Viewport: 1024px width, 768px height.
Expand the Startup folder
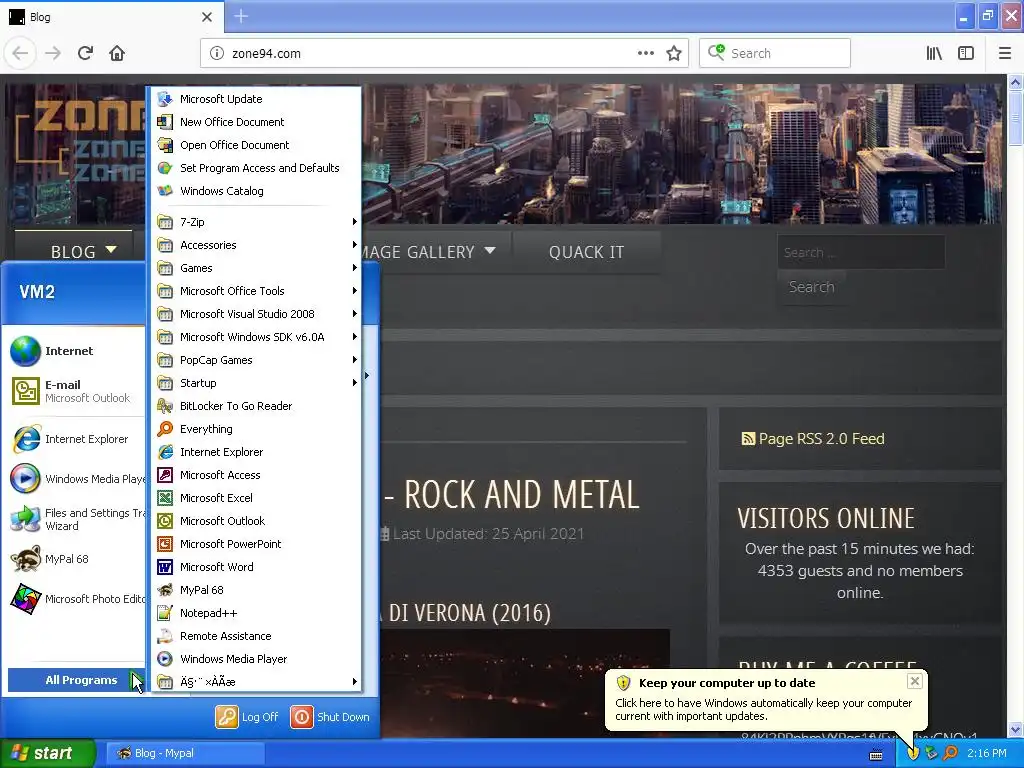pyautogui.click(x=257, y=383)
